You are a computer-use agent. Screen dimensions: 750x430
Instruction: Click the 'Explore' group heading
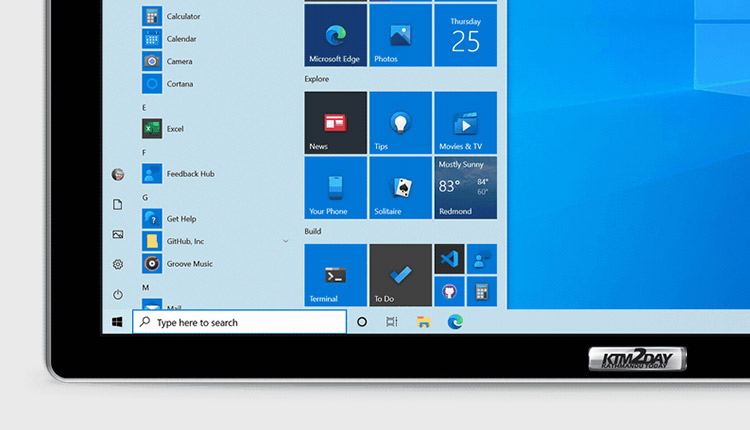click(317, 79)
